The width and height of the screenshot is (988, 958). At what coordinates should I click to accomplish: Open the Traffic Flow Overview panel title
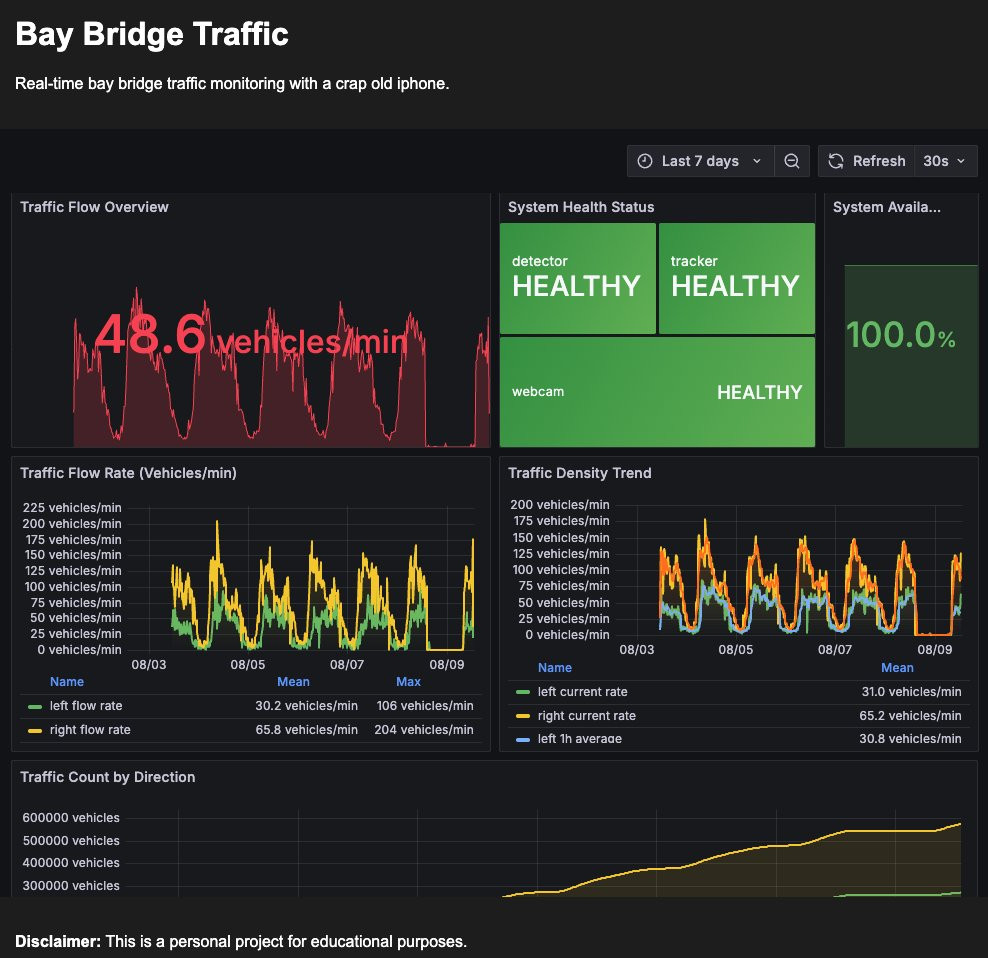95,207
